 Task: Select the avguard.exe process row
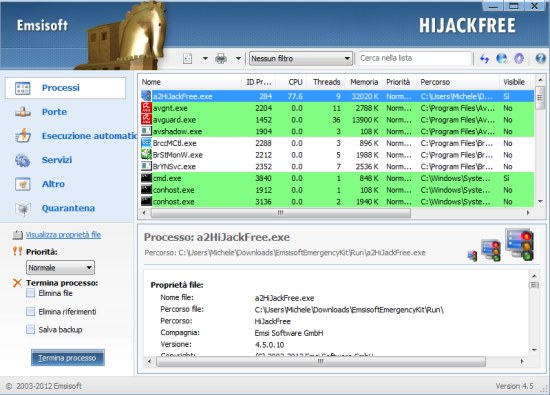coord(337,120)
